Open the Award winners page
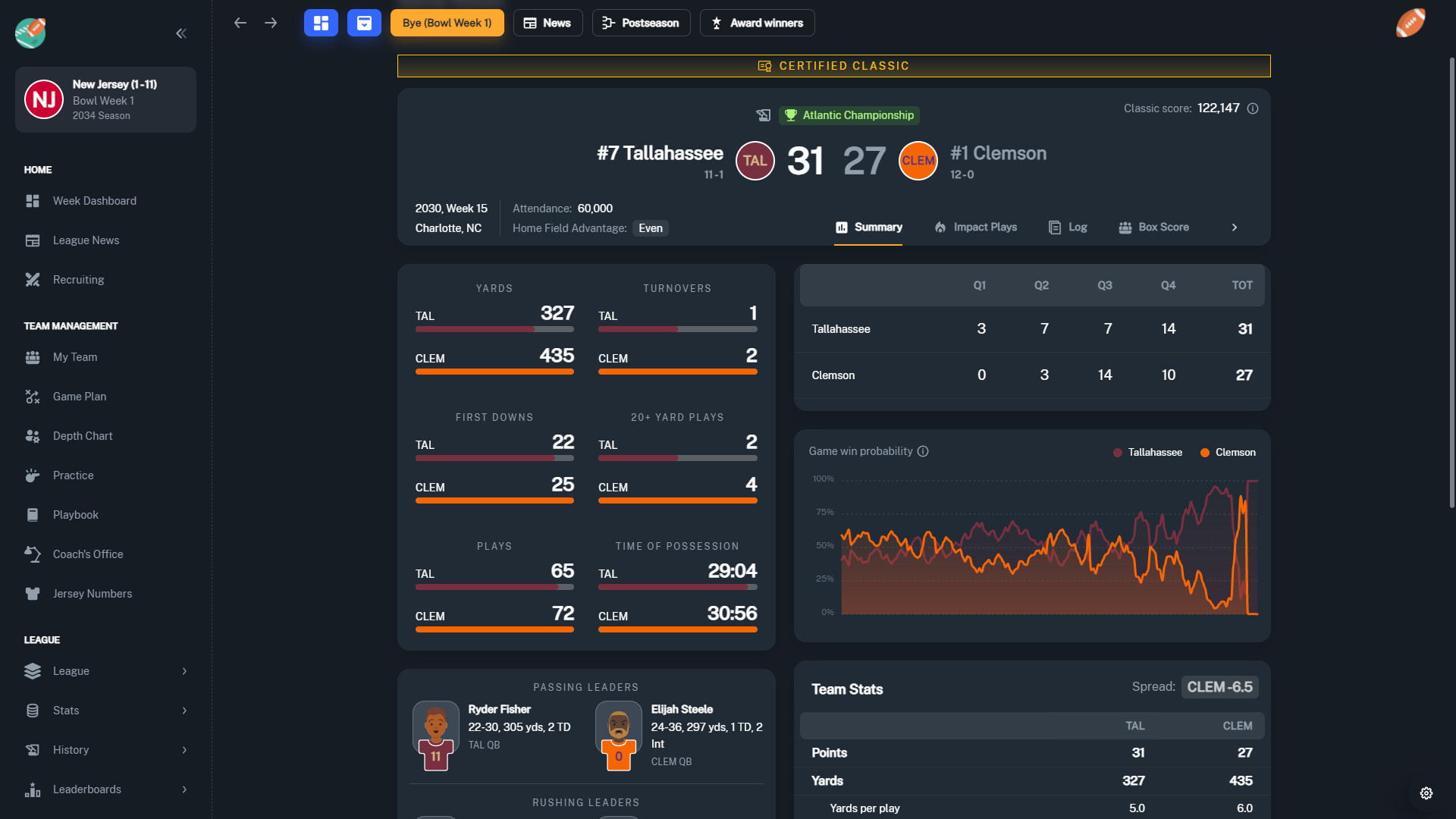This screenshot has height=819, width=1456. click(x=756, y=23)
